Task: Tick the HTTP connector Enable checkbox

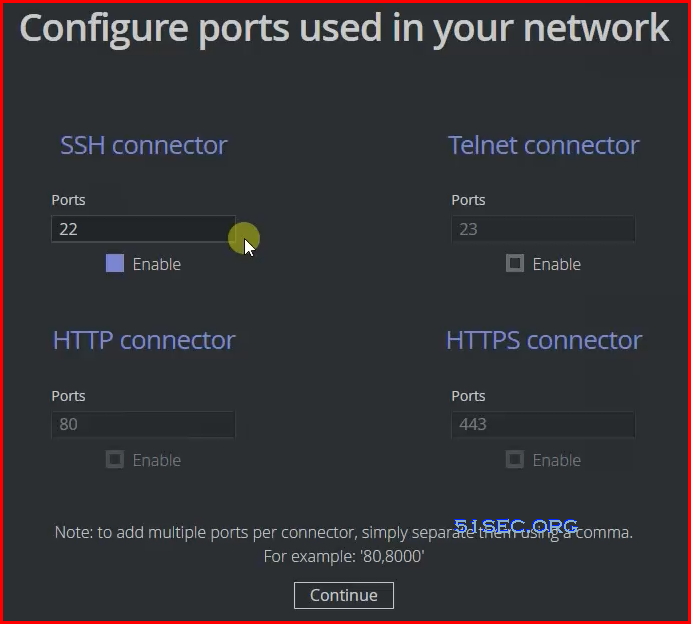Action: pyautogui.click(x=115, y=460)
